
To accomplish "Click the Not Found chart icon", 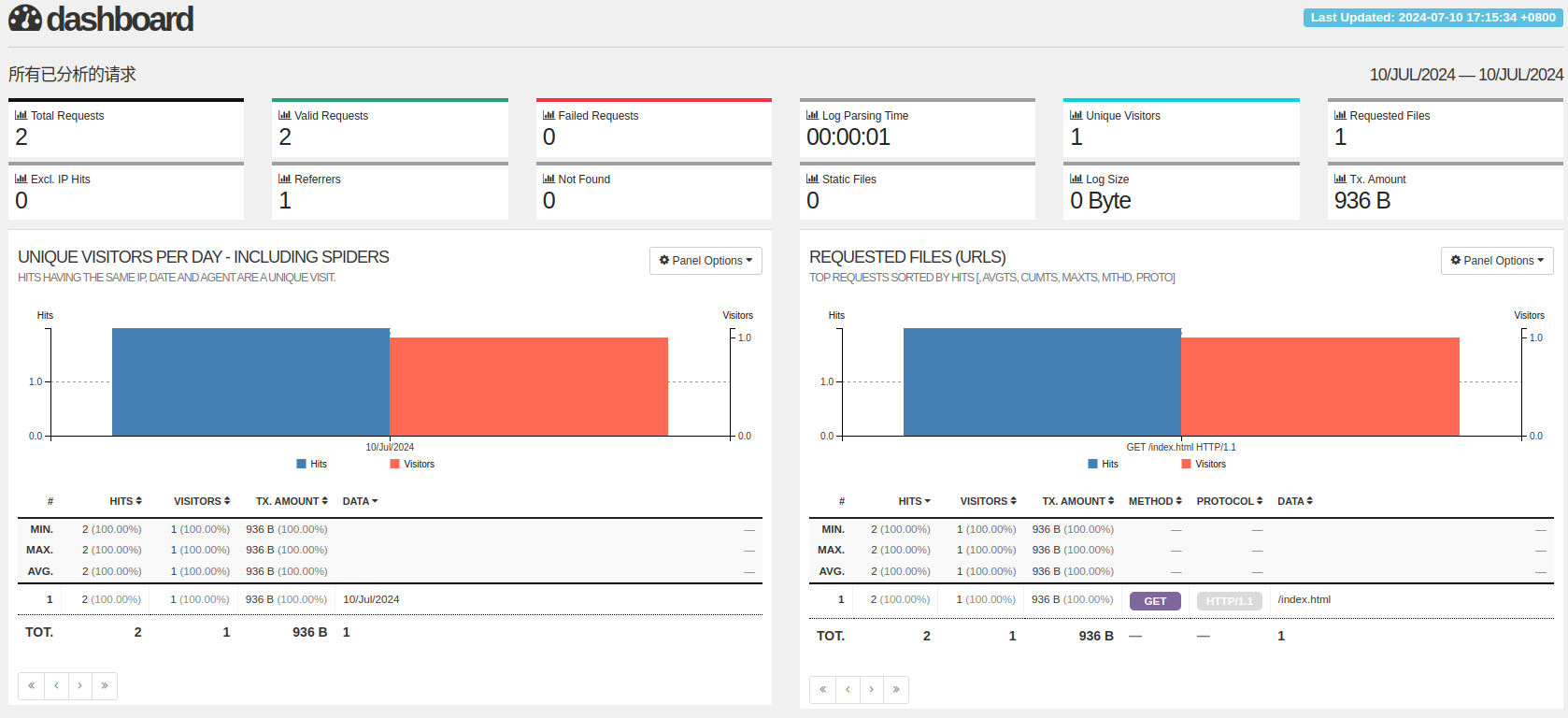I will pos(549,179).
